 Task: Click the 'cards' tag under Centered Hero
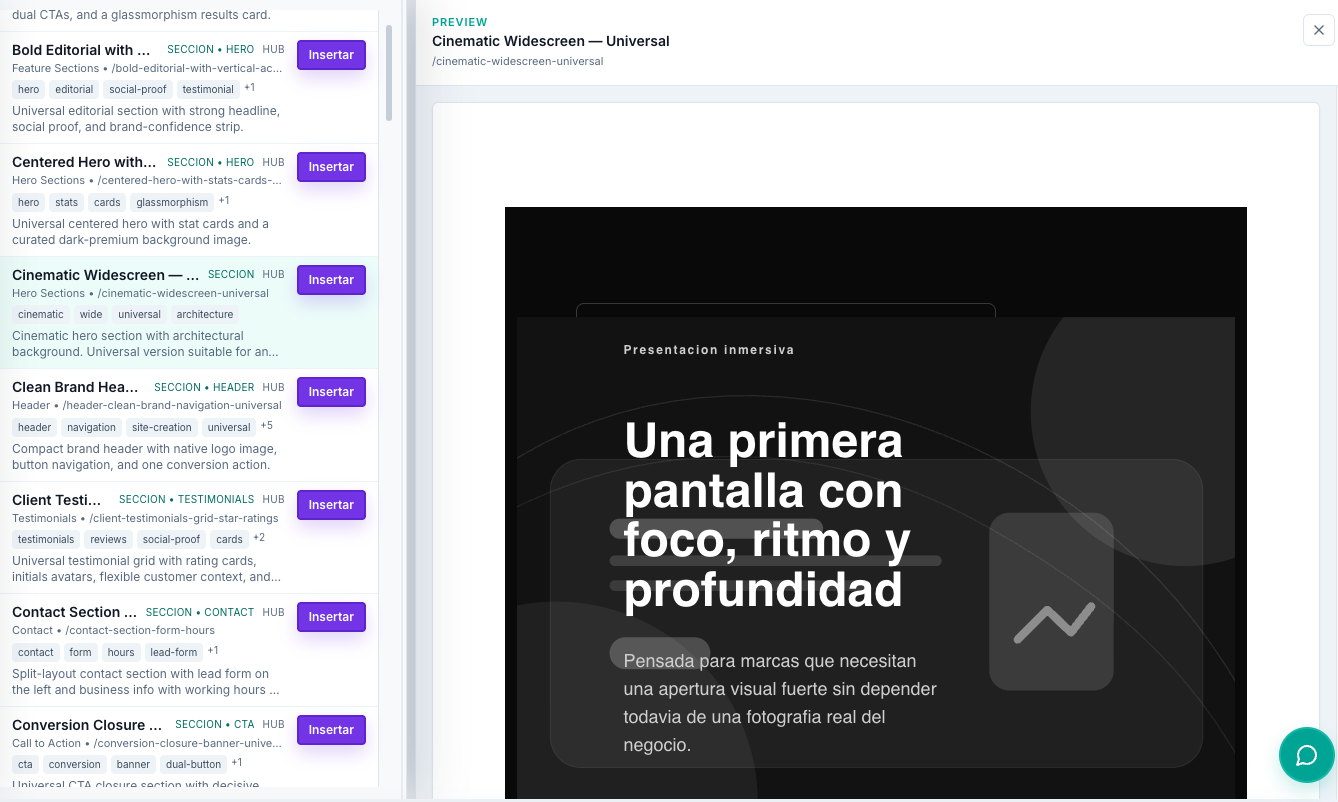pos(107,202)
